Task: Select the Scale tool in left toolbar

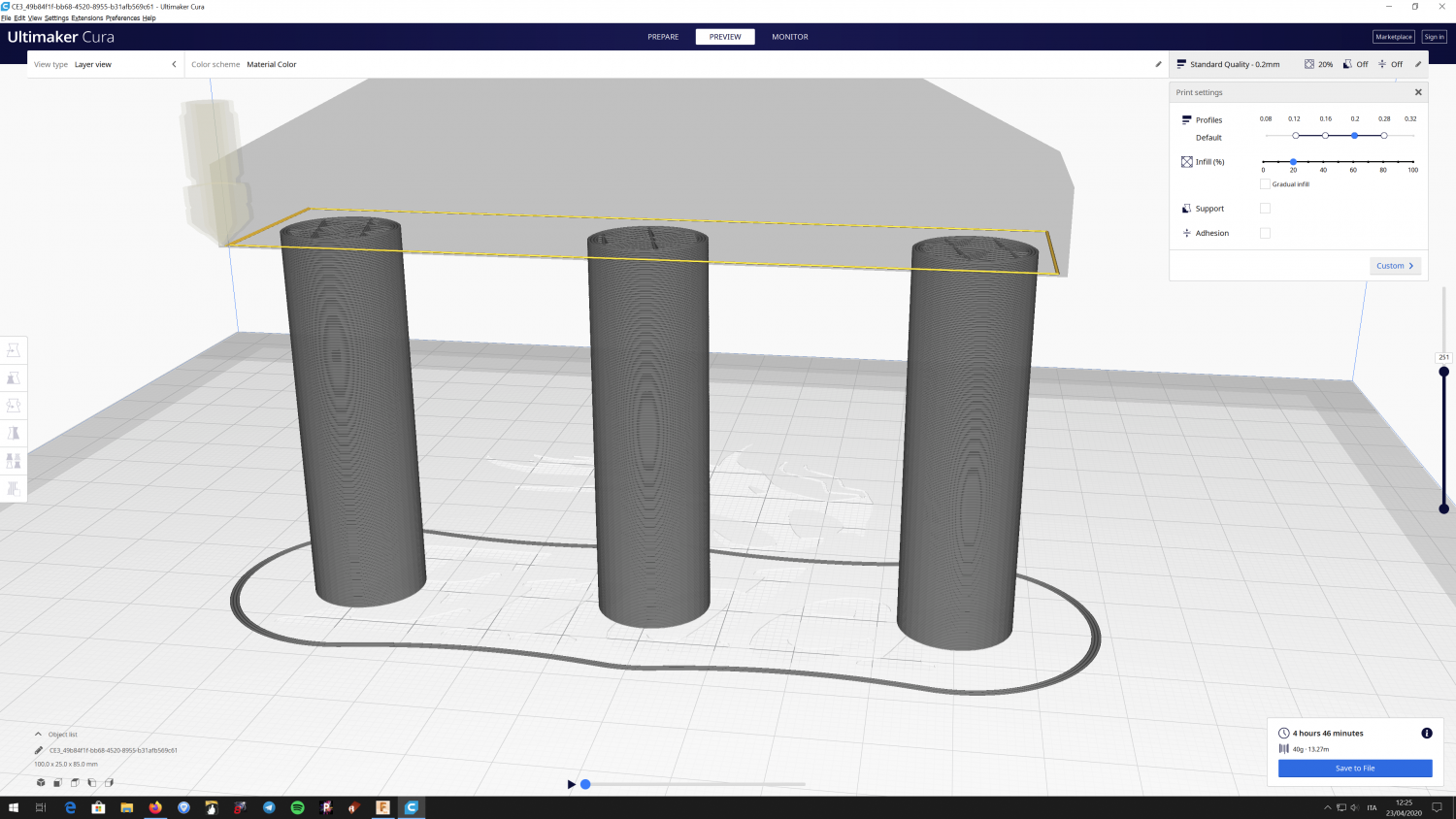Action: coord(14,378)
